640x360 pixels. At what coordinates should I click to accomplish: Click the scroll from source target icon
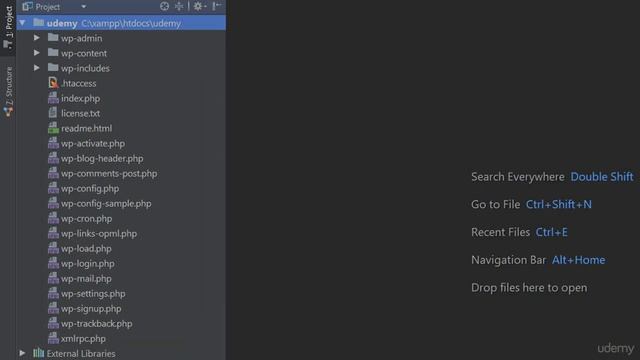coord(164,6)
